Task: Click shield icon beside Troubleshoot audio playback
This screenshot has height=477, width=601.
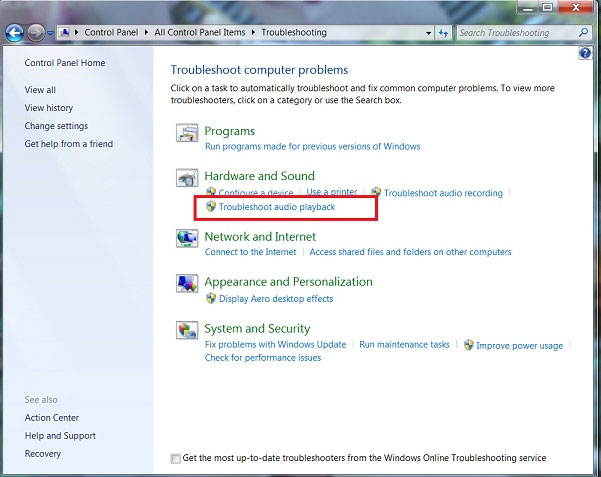Action: click(x=211, y=206)
